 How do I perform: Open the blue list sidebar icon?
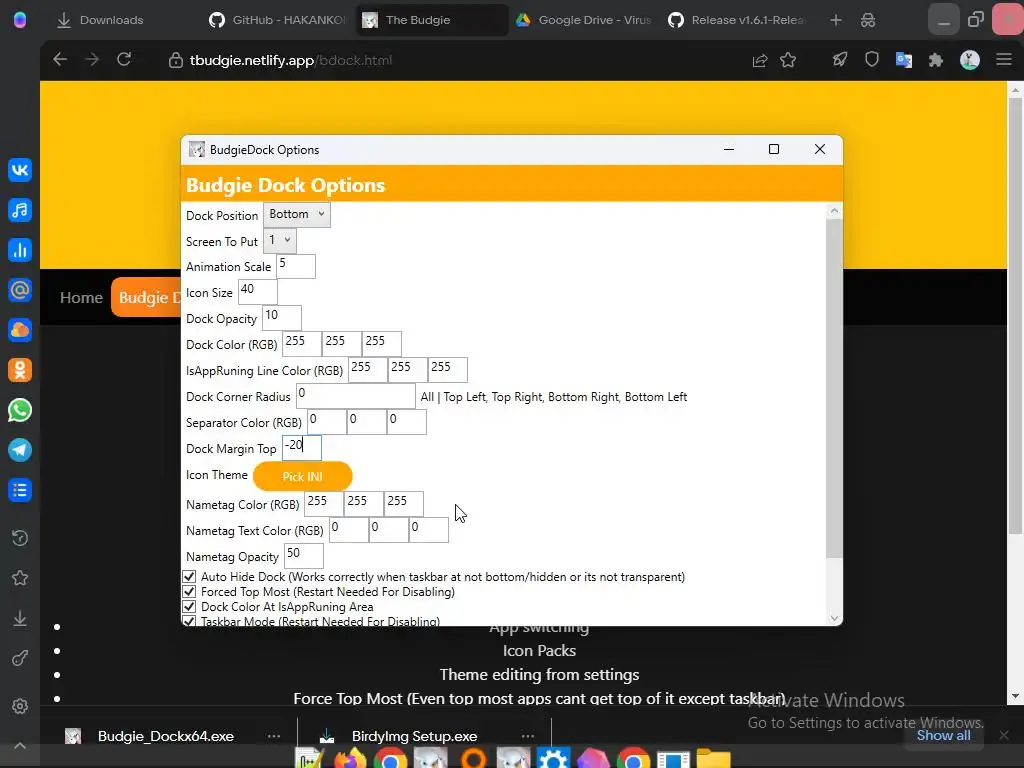coord(20,490)
